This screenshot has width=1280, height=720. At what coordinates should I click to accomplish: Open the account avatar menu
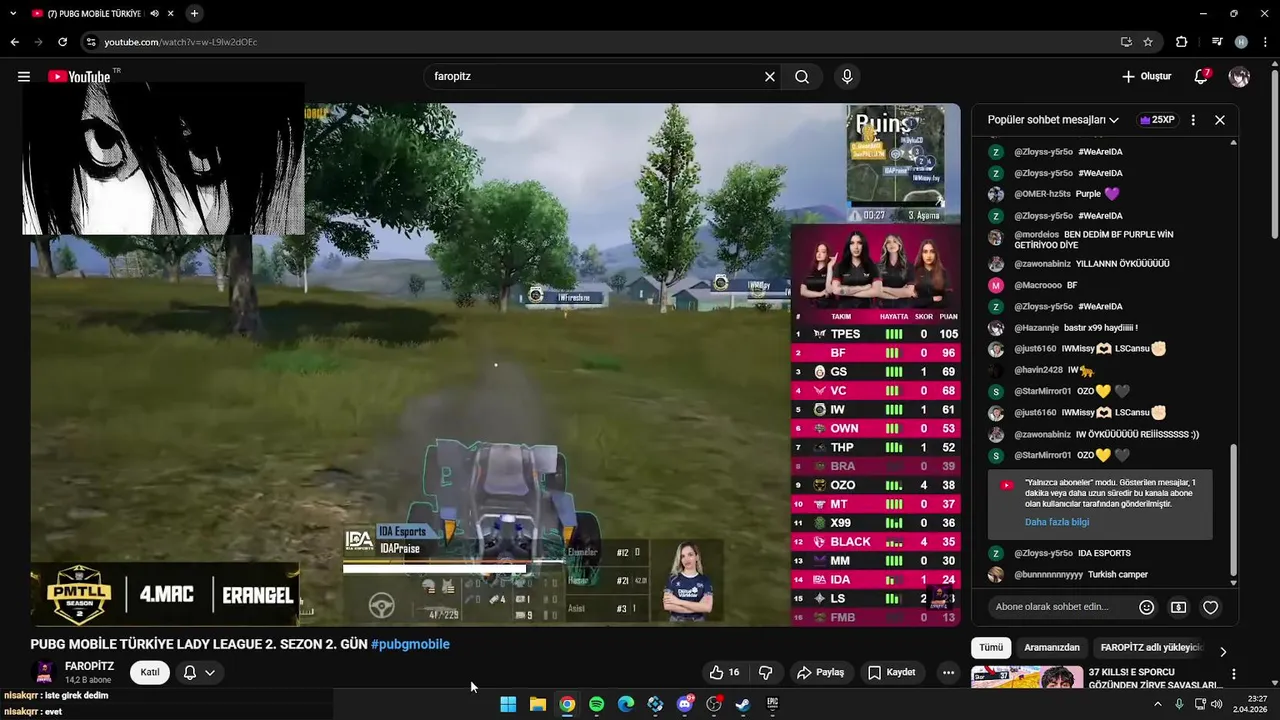point(1239,77)
